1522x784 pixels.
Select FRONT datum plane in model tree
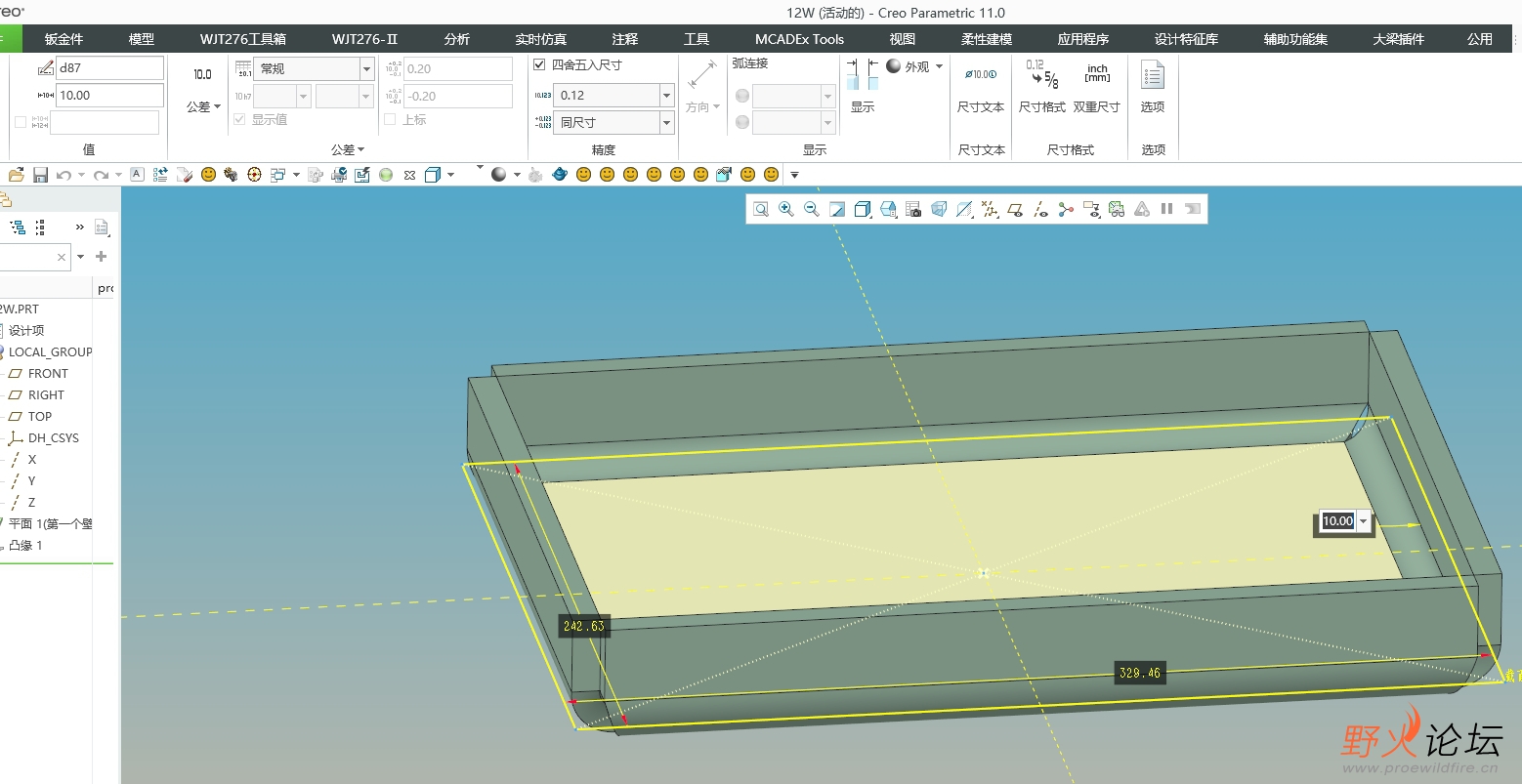[x=48, y=373]
